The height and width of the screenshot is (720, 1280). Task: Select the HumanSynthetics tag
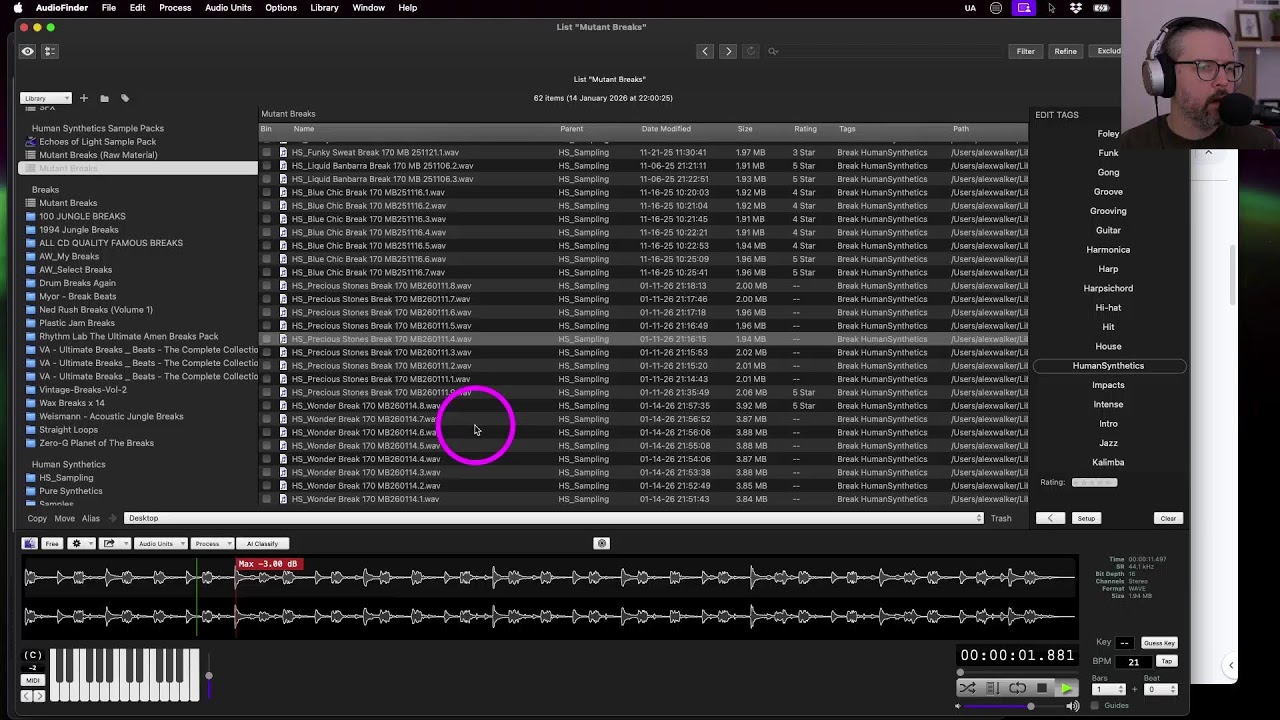[x=1108, y=366]
